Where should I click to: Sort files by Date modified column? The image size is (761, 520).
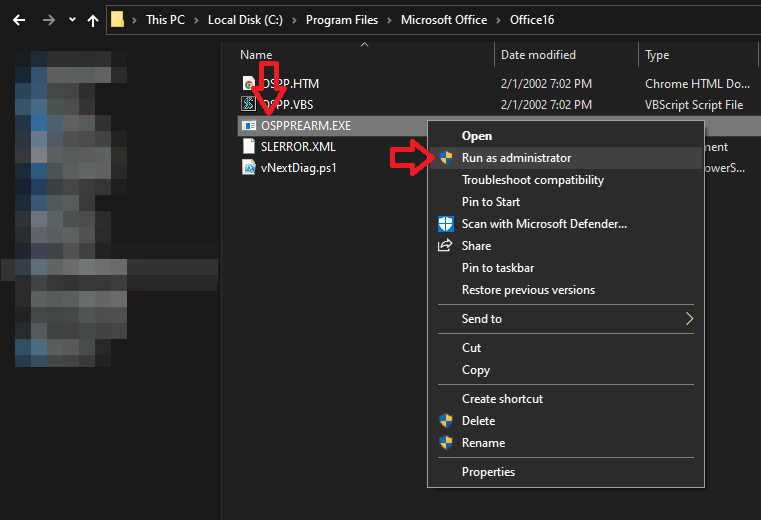tap(538, 55)
